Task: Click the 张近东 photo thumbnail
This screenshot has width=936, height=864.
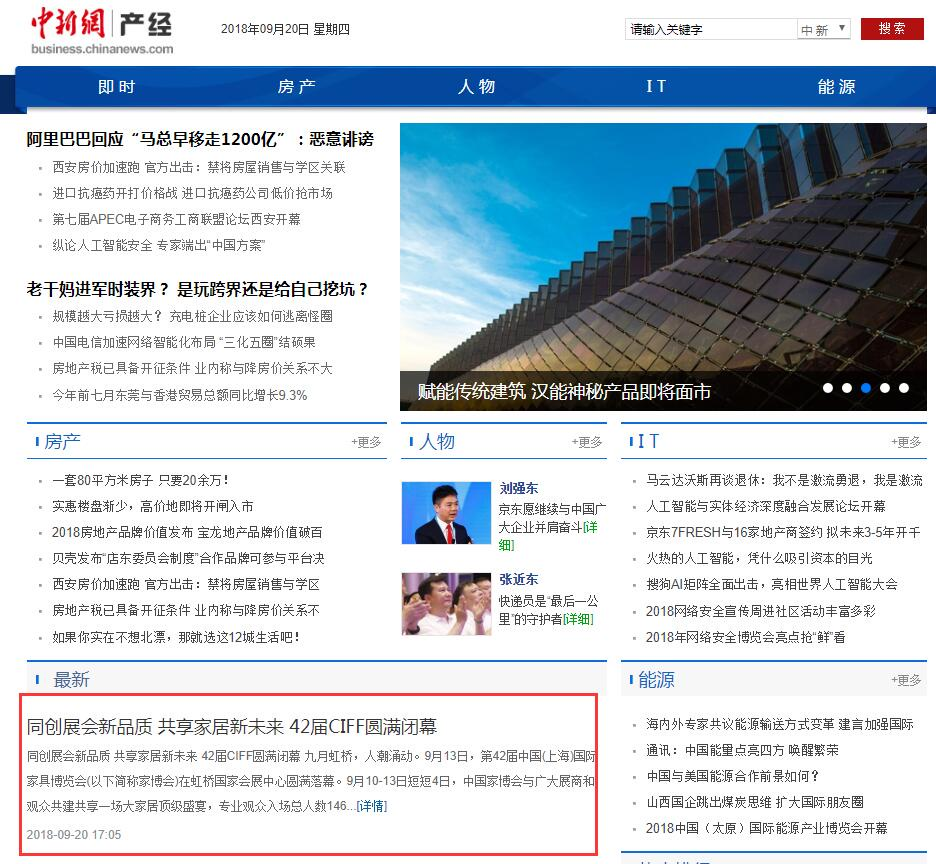Action: click(447, 604)
